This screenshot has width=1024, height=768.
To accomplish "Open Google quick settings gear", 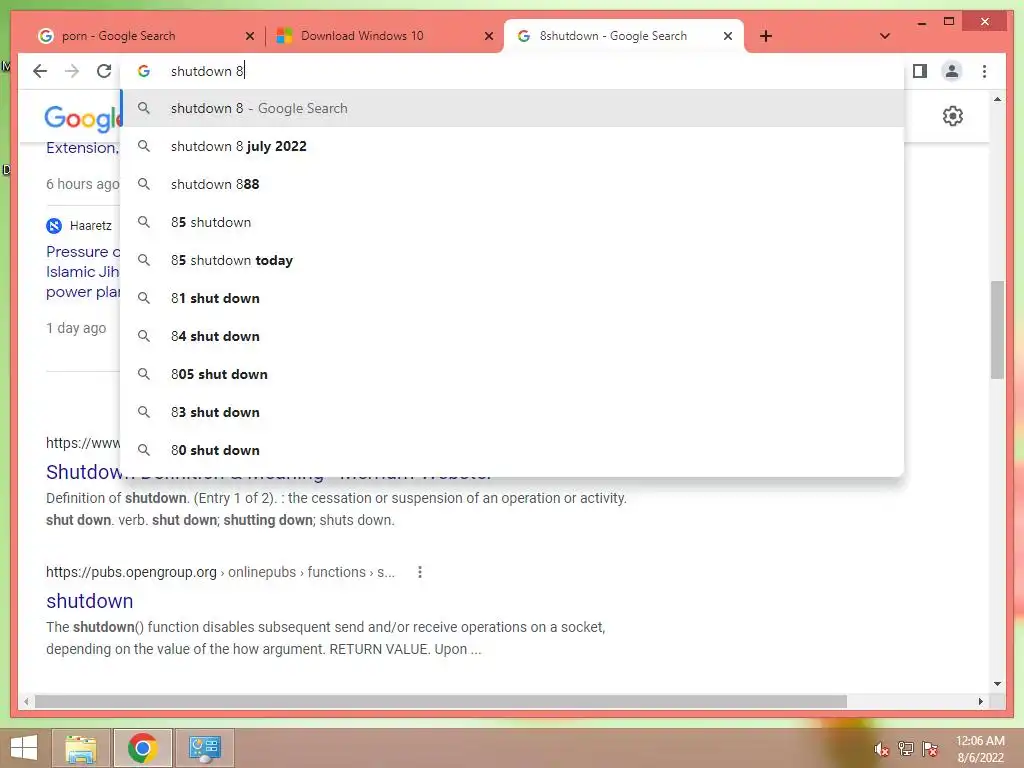I will pos(953,116).
